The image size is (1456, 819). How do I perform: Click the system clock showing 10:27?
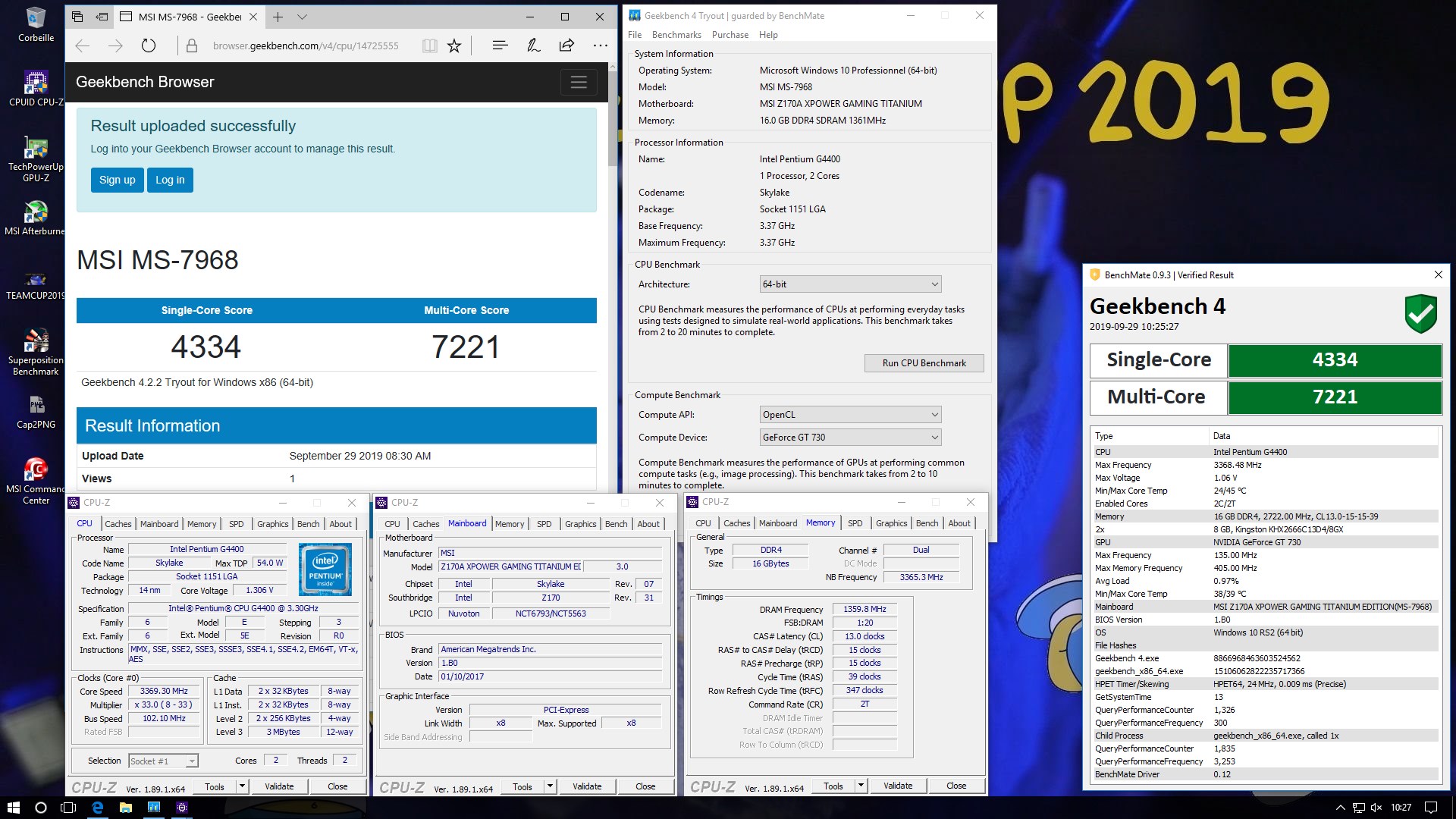pos(1401,808)
